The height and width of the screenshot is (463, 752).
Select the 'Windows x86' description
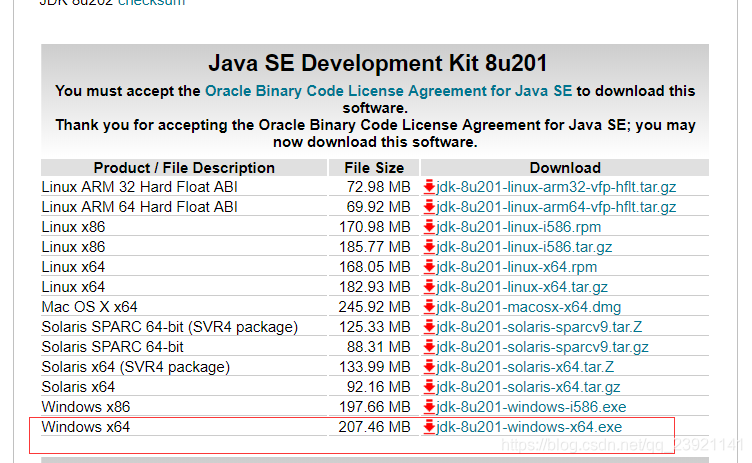(x=86, y=407)
